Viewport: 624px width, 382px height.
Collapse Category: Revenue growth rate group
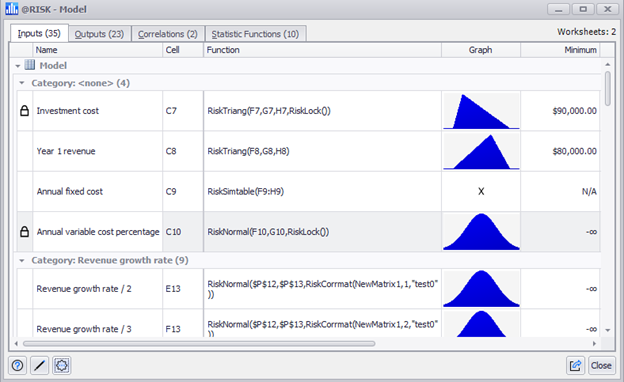click(22, 260)
